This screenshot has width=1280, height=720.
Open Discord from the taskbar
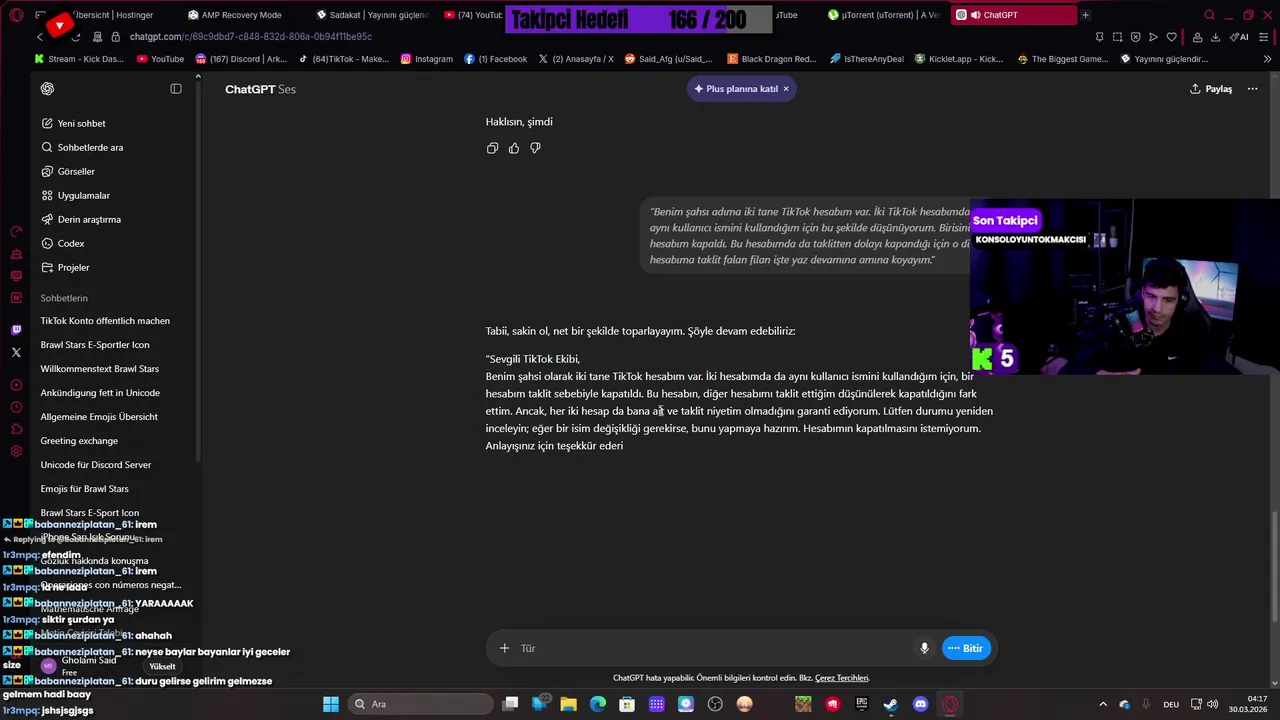click(920, 704)
